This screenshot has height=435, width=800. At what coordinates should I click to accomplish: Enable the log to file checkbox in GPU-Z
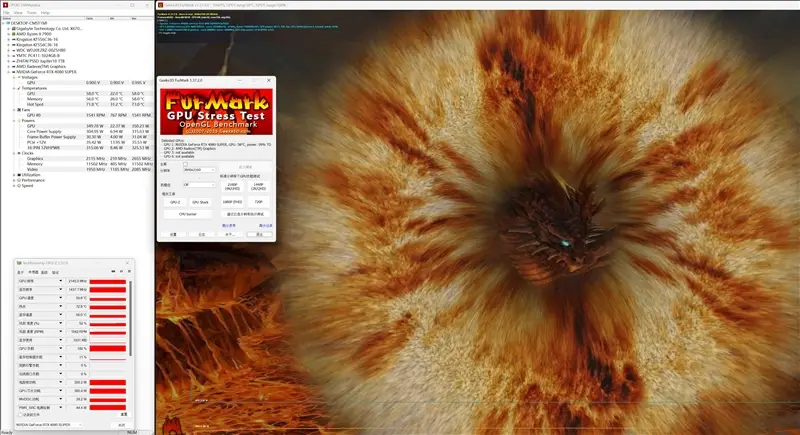pos(20,415)
